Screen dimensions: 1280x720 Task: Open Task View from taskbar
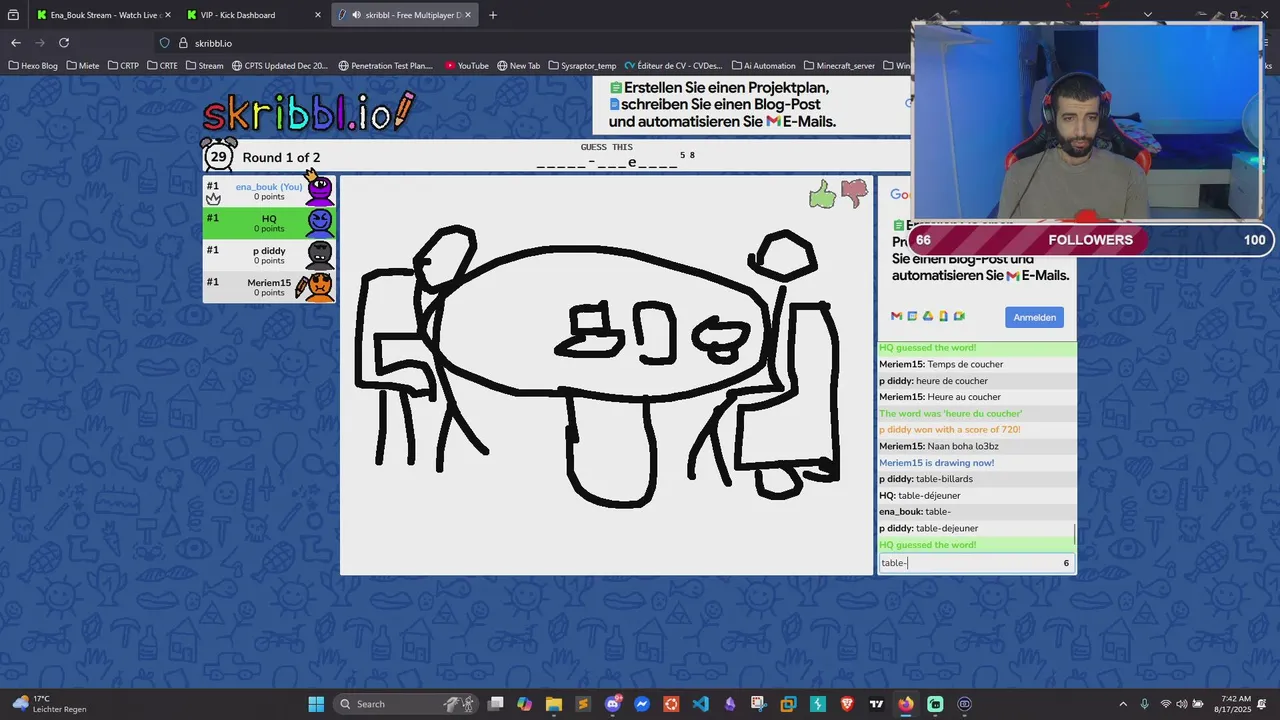point(495,704)
